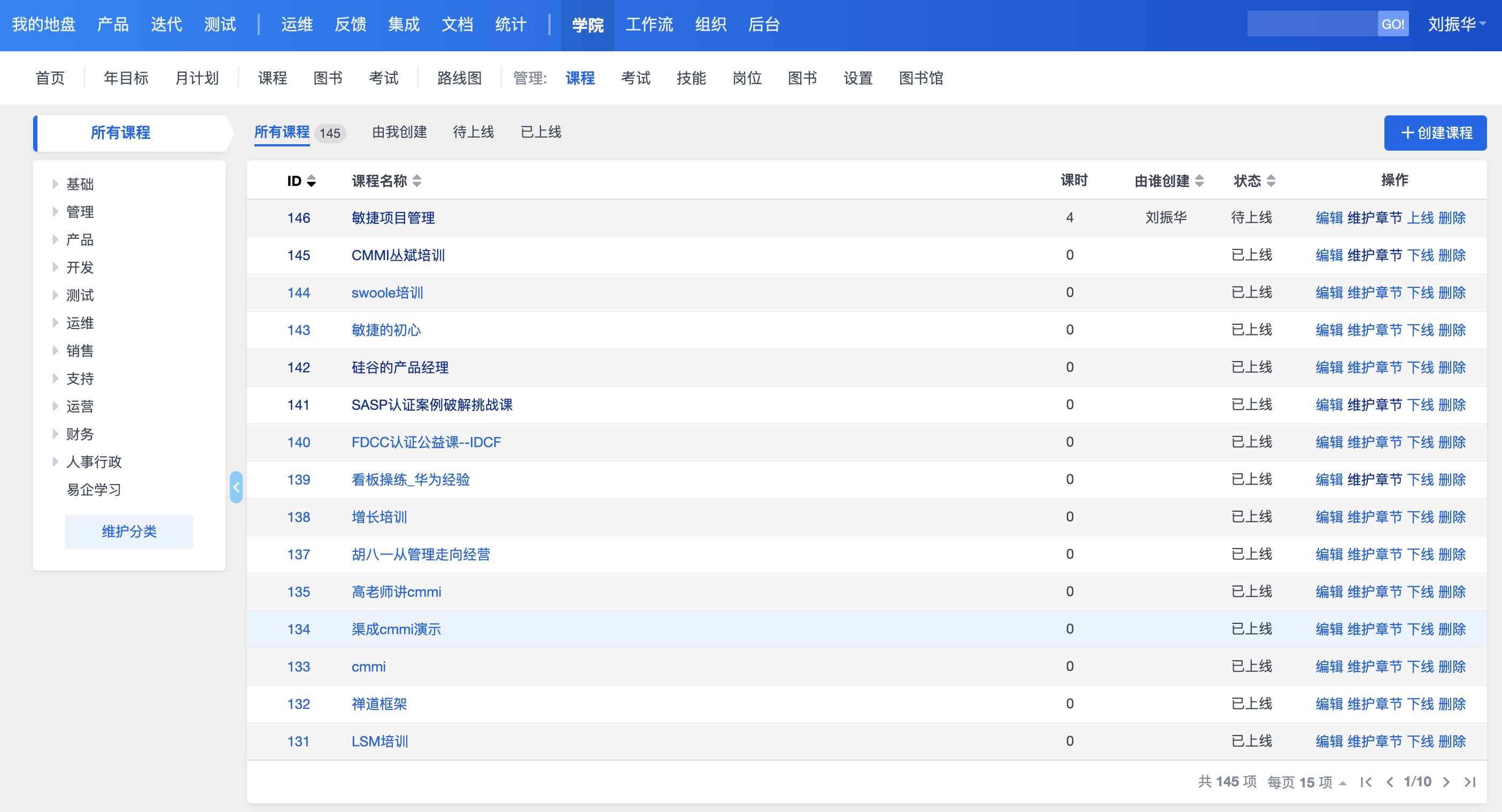Image resolution: width=1502 pixels, height=812 pixels.
Task: Open the 刘振华 user menu
Action: [1456, 25]
